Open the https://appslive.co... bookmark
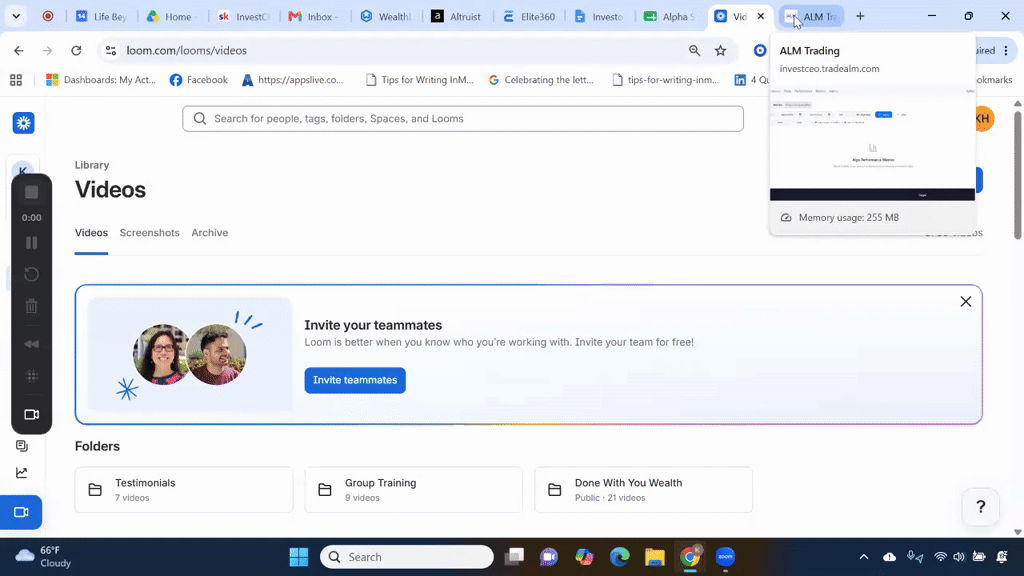Viewport: 1024px width, 576px height. (x=293, y=80)
